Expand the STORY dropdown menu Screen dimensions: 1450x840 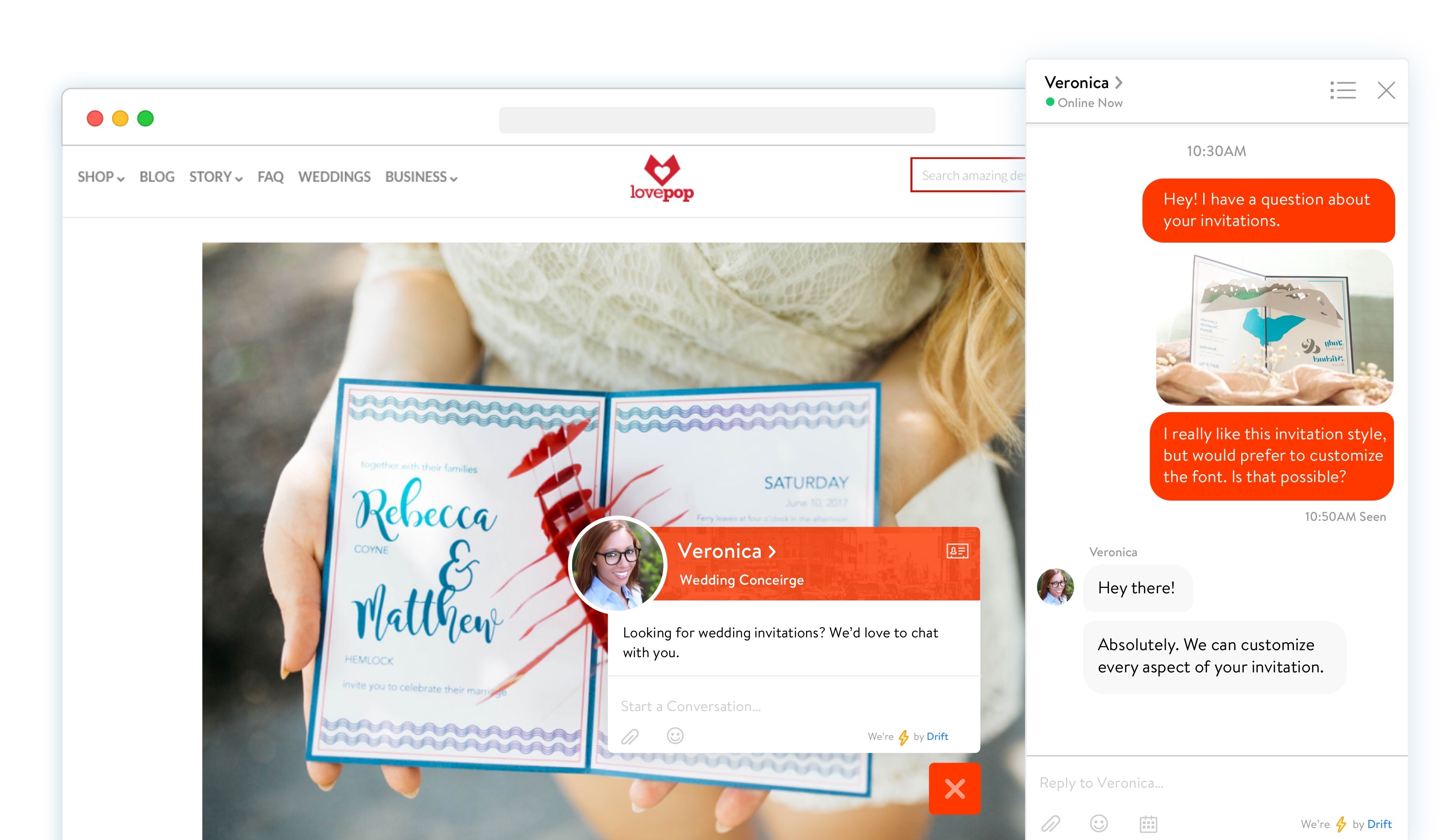pos(215,177)
